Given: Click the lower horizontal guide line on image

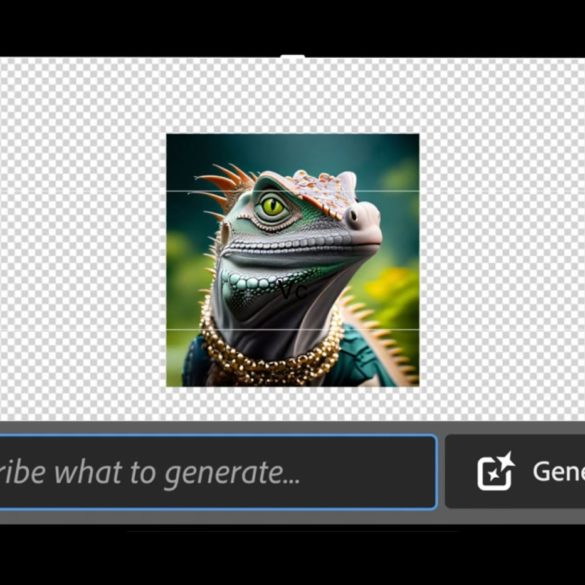Looking at the screenshot, I should pos(292,329).
